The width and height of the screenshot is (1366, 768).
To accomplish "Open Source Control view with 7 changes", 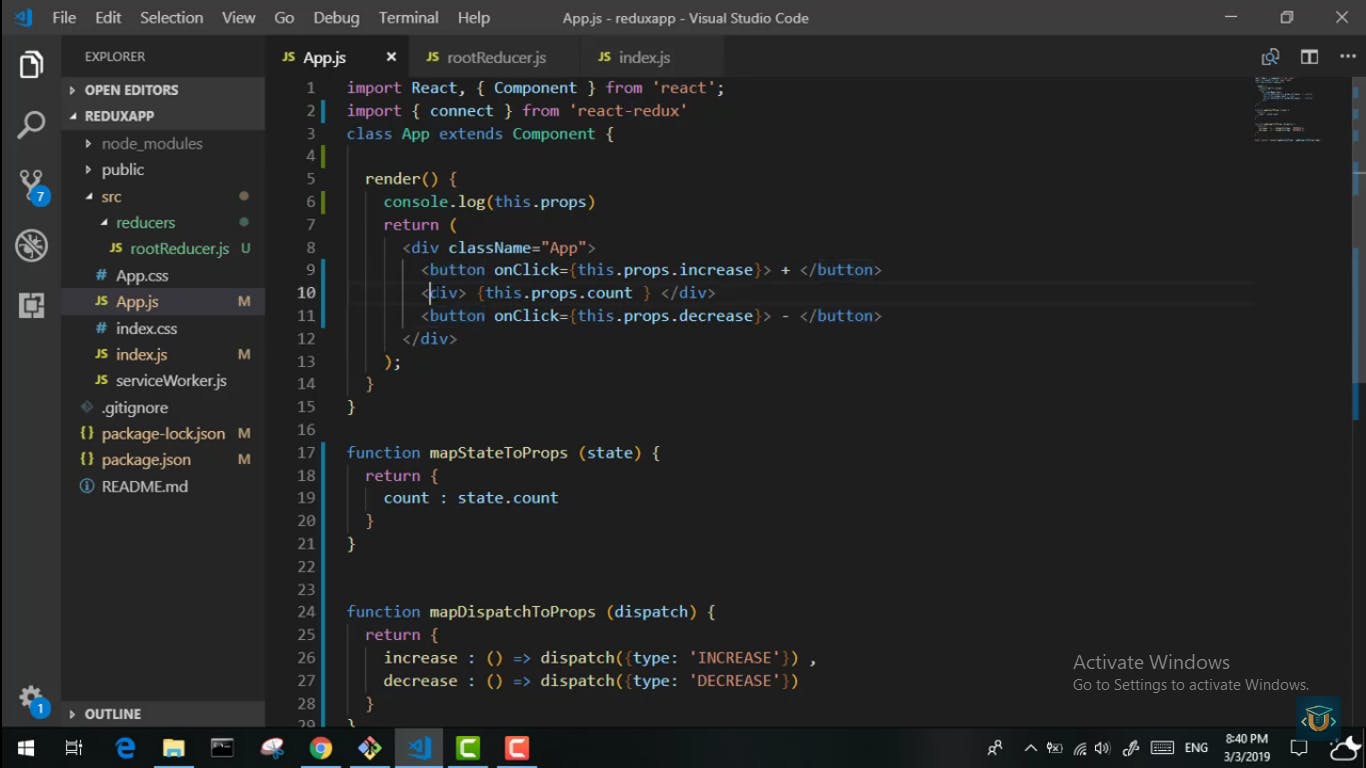I will (x=32, y=186).
